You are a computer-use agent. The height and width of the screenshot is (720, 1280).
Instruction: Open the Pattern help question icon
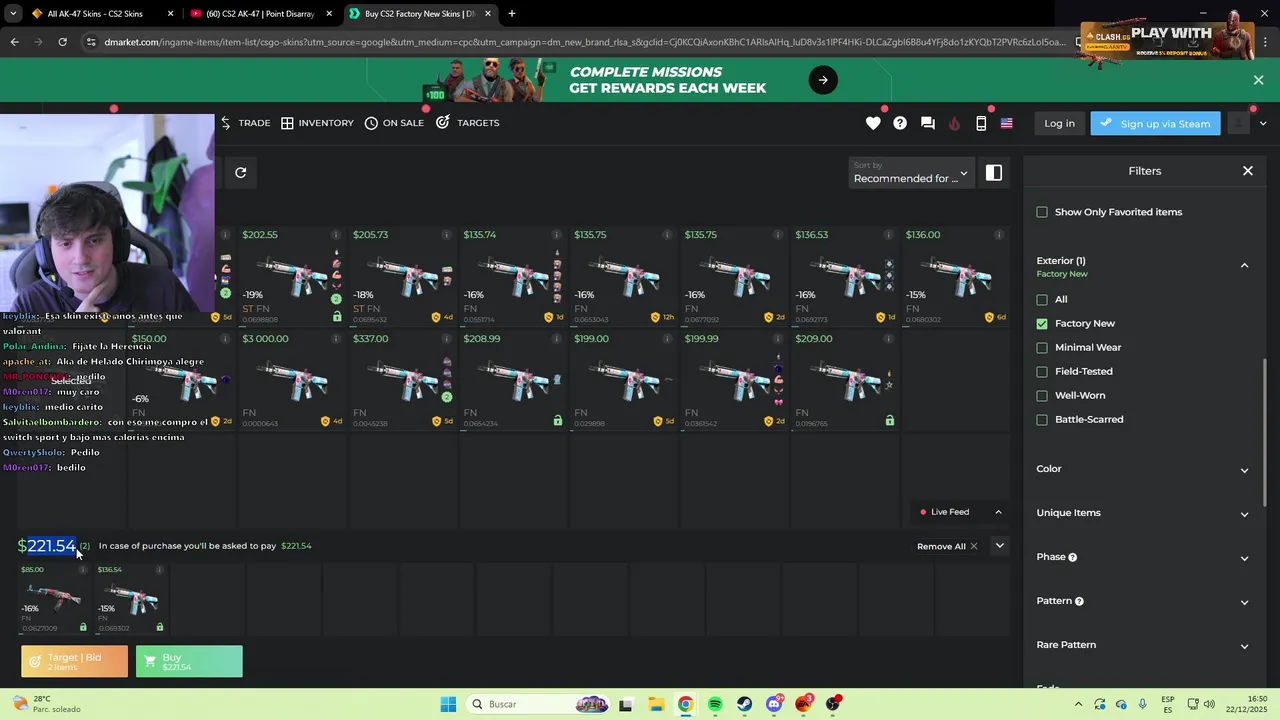(1079, 601)
